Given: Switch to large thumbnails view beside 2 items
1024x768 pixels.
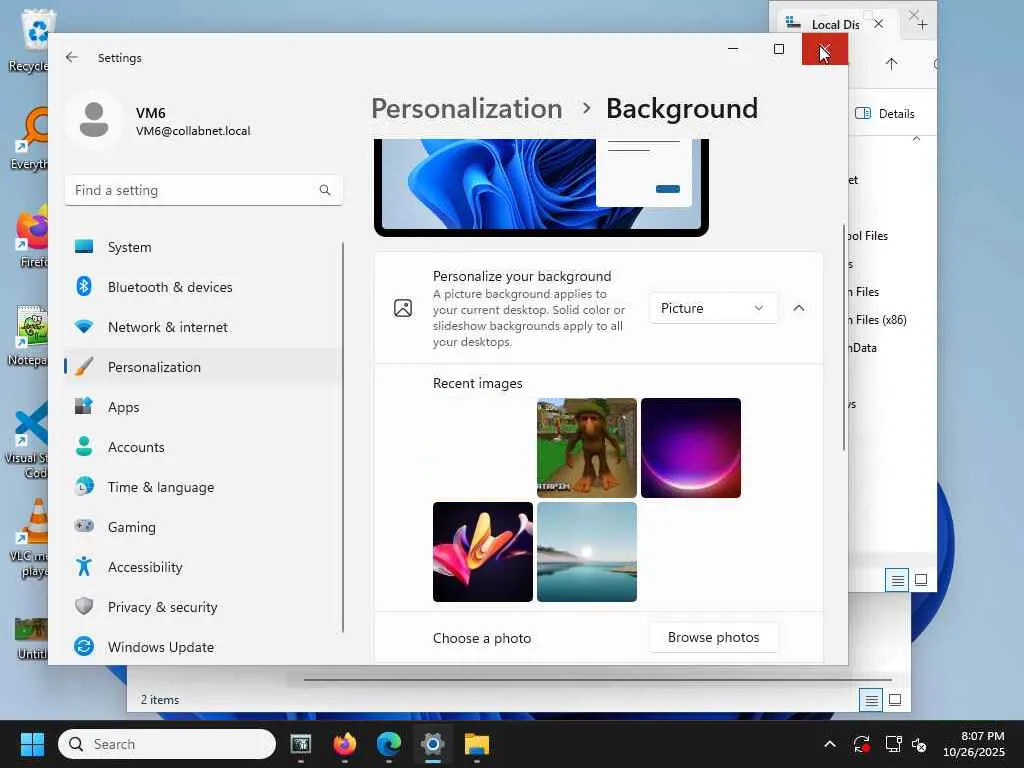Looking at the screenshot, I should pyautogui.click(x=895, y=700).
